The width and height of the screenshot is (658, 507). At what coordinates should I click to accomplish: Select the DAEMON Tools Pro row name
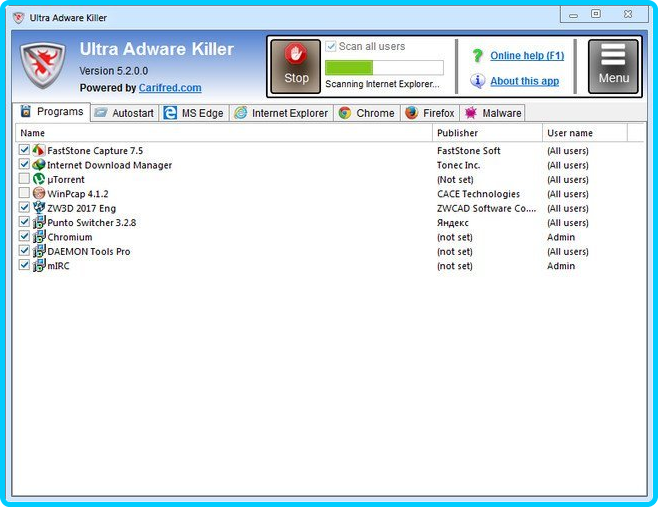[x=89, y=251]
